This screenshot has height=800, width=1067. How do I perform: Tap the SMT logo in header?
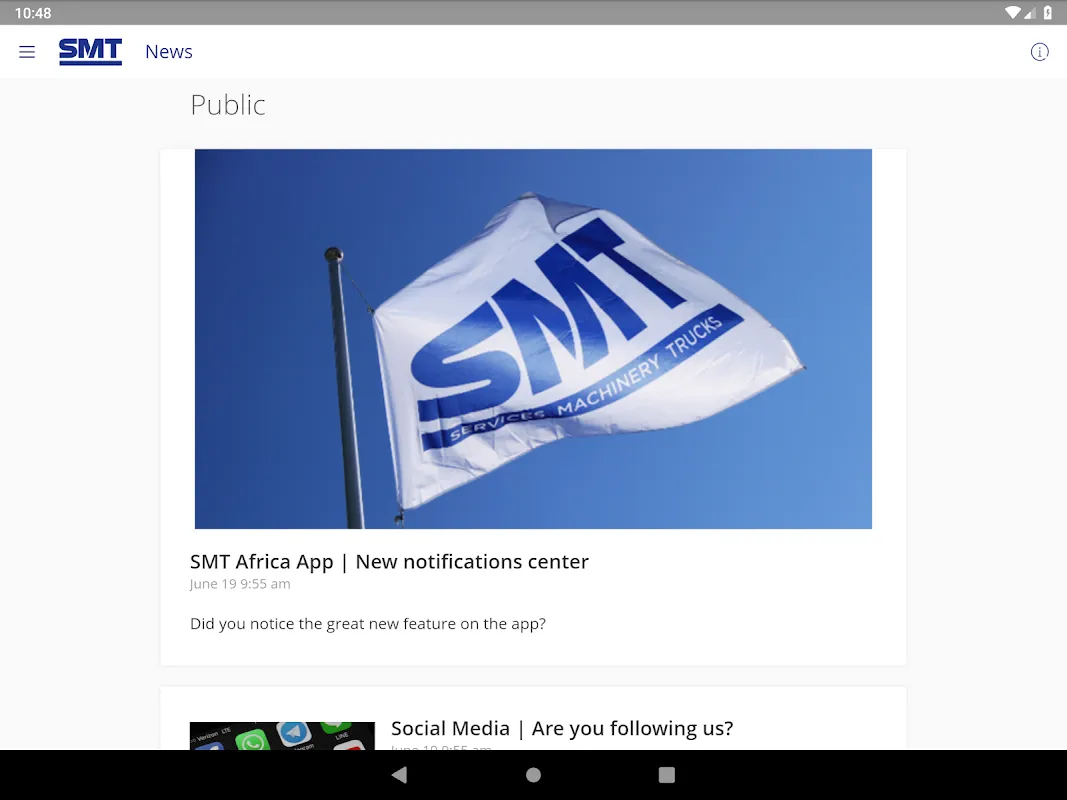click(91, 52)
